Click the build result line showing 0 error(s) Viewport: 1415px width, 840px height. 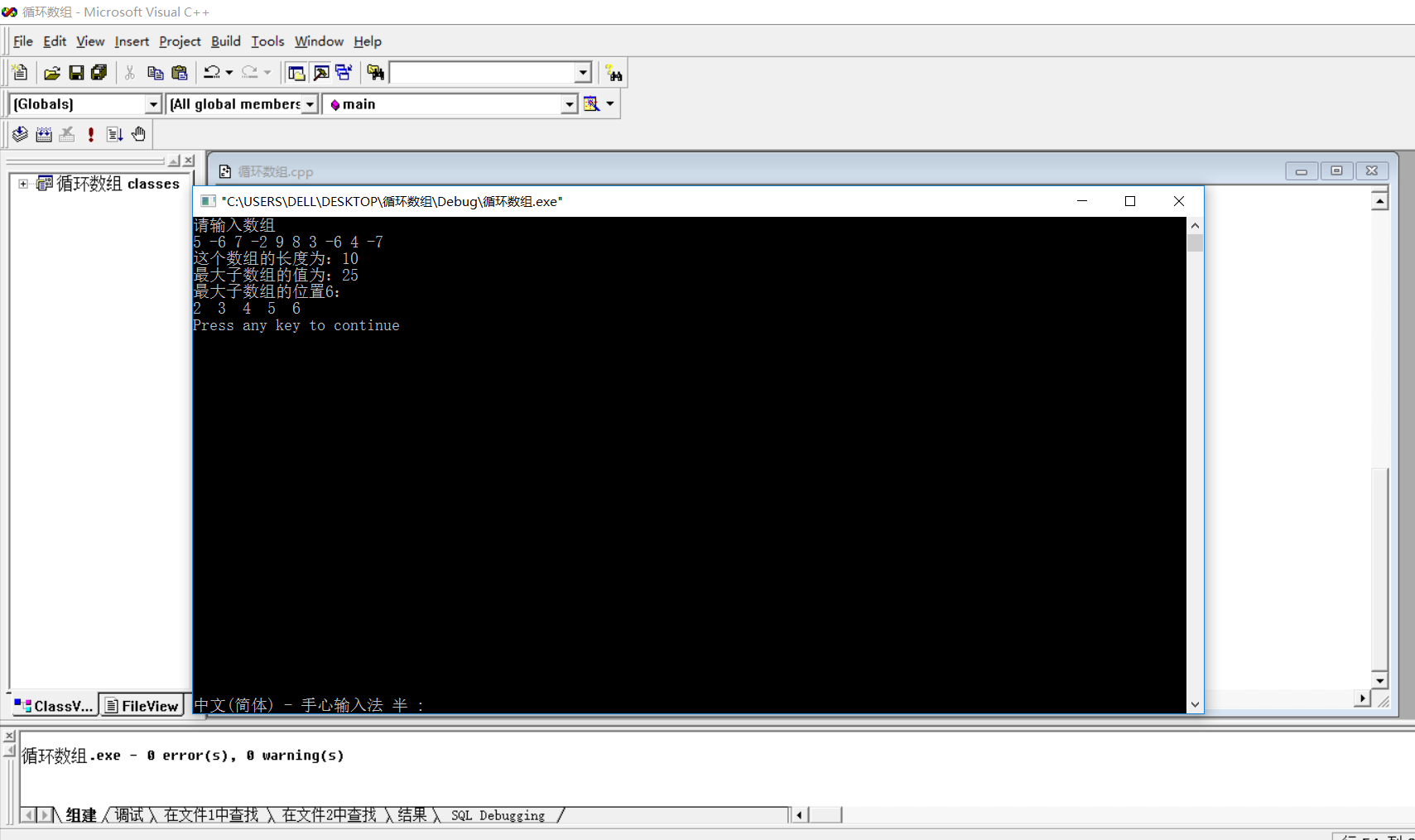point(183,755)
